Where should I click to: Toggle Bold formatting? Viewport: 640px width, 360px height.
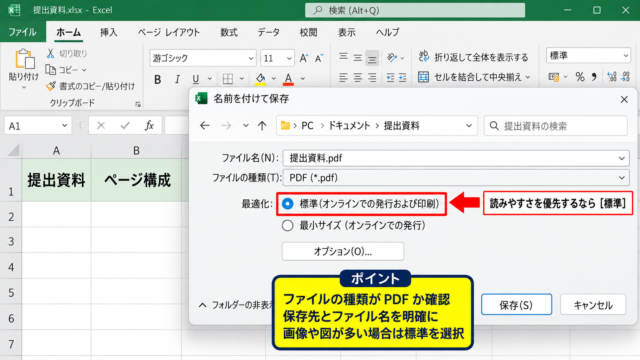point(158,79)
